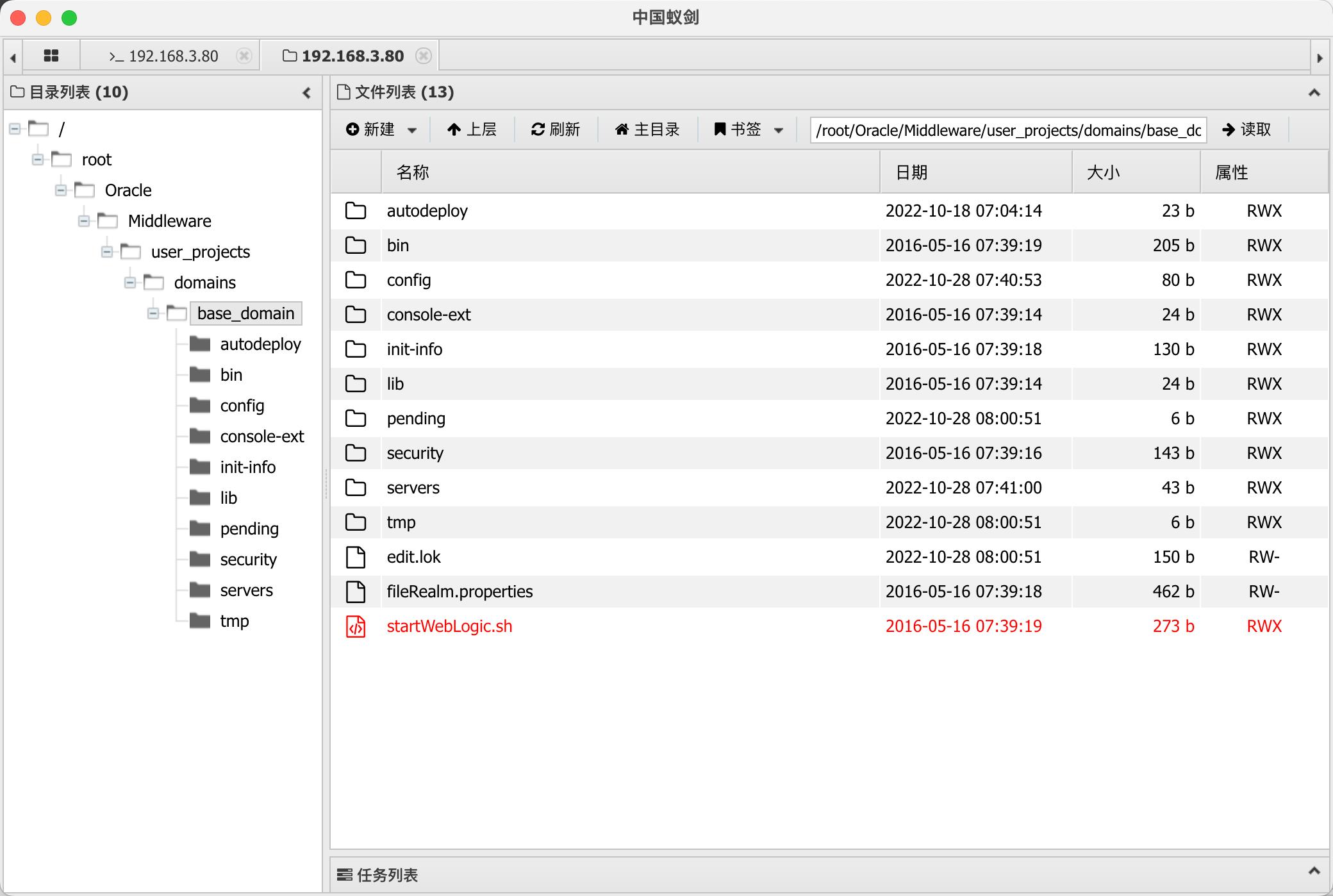
Task: Click the autodeploy folder icon in file list
Action: [x=356, y=211]
